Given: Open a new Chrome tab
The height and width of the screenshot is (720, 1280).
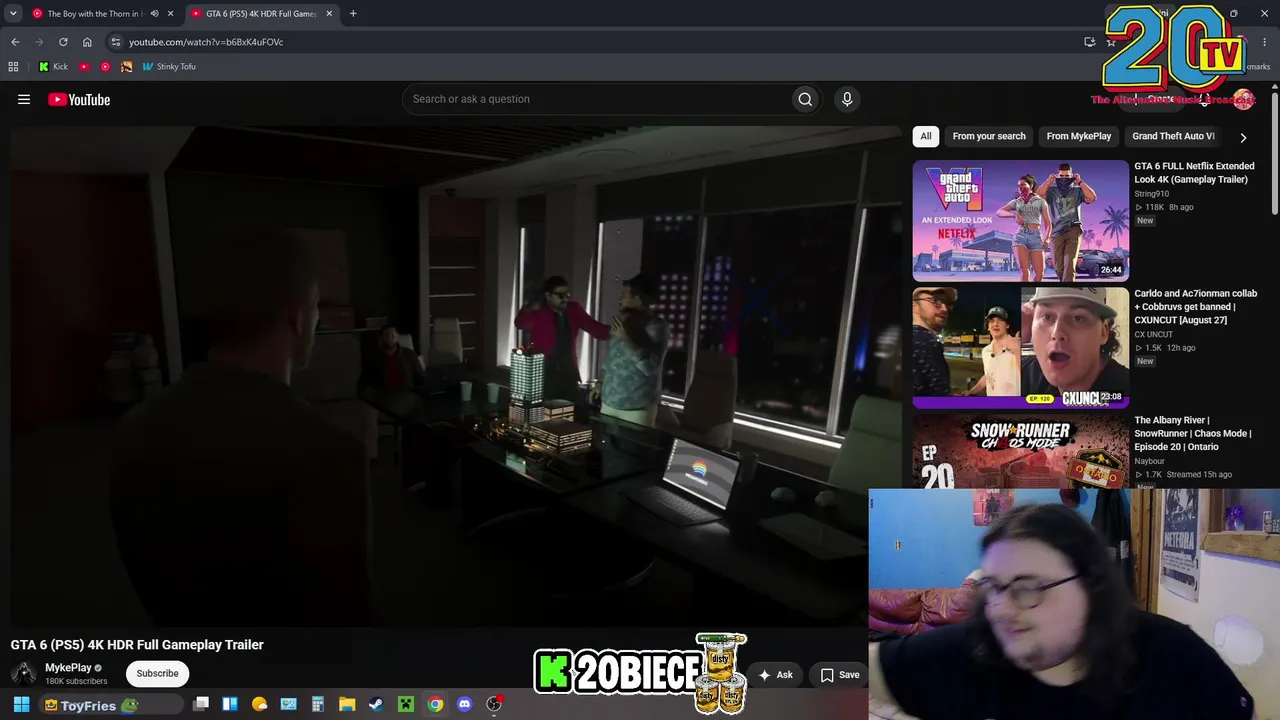Looking at the screenshot, I should coord(353,14).
